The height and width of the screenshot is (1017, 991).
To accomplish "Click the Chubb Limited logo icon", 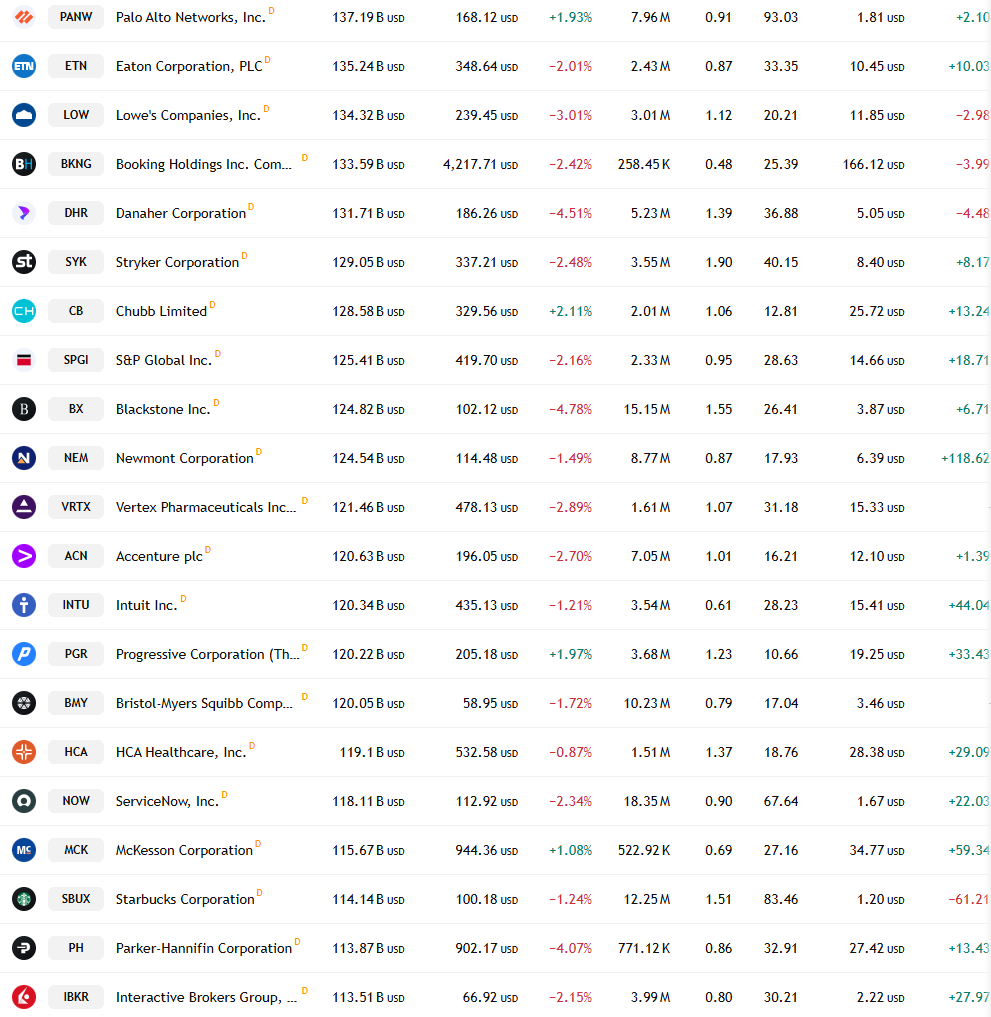I will [x=24, y=311].
